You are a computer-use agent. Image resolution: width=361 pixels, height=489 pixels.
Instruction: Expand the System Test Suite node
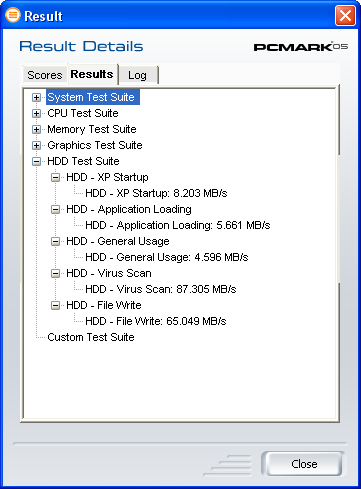(x=36, y=97)
